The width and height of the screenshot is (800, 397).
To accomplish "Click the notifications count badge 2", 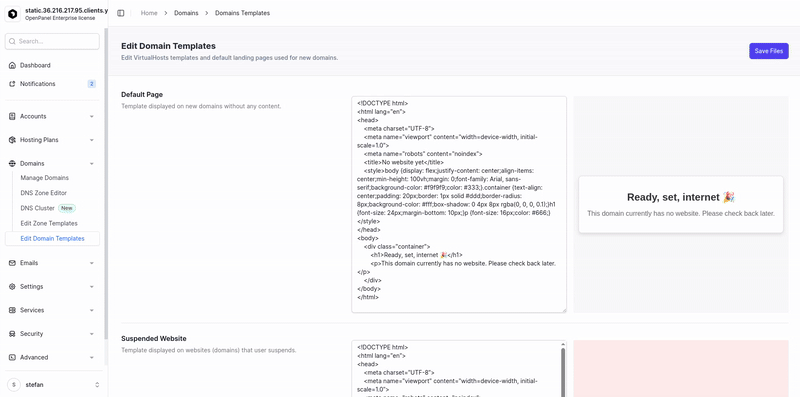I will pyautogui.click(x=91, y=84).
